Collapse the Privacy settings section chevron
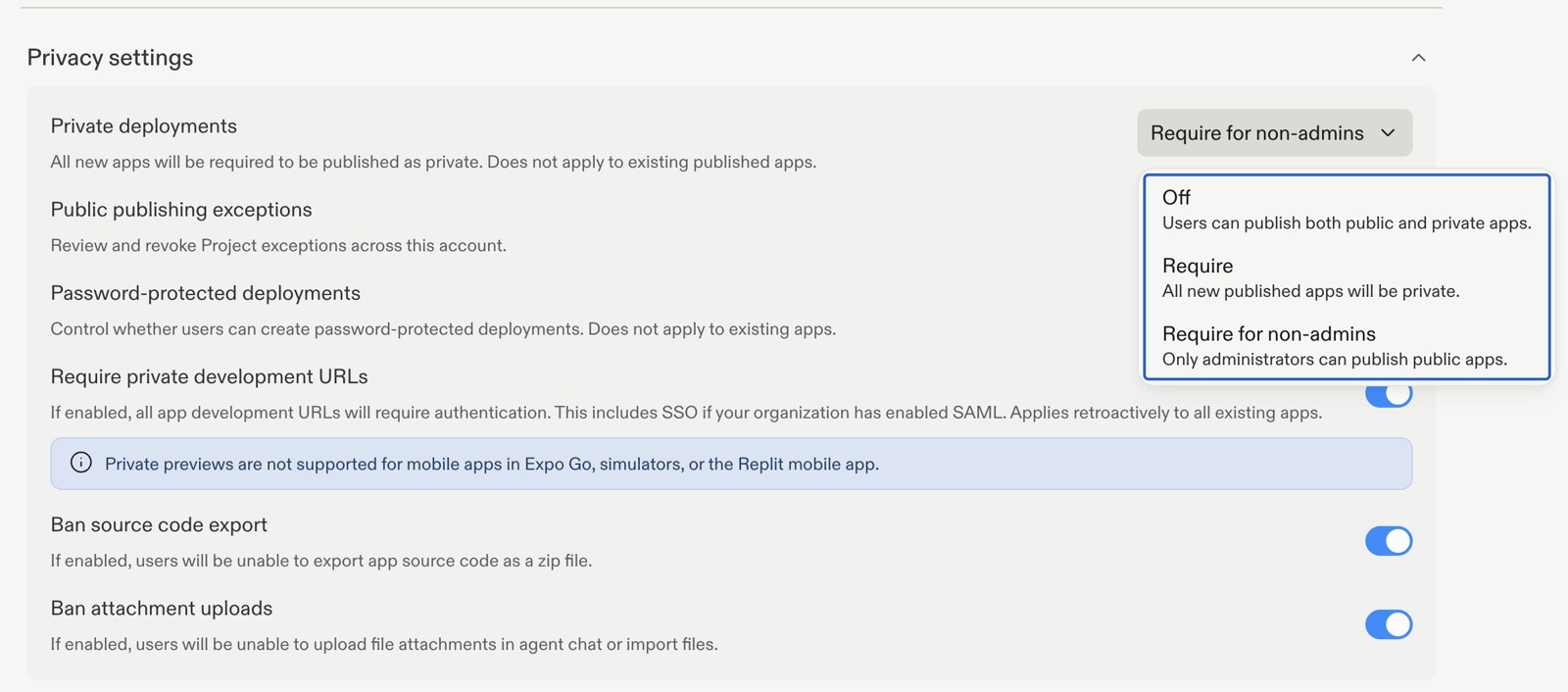The height and width of the screenshot is (692, 1568). click(x=1418, y=58)
